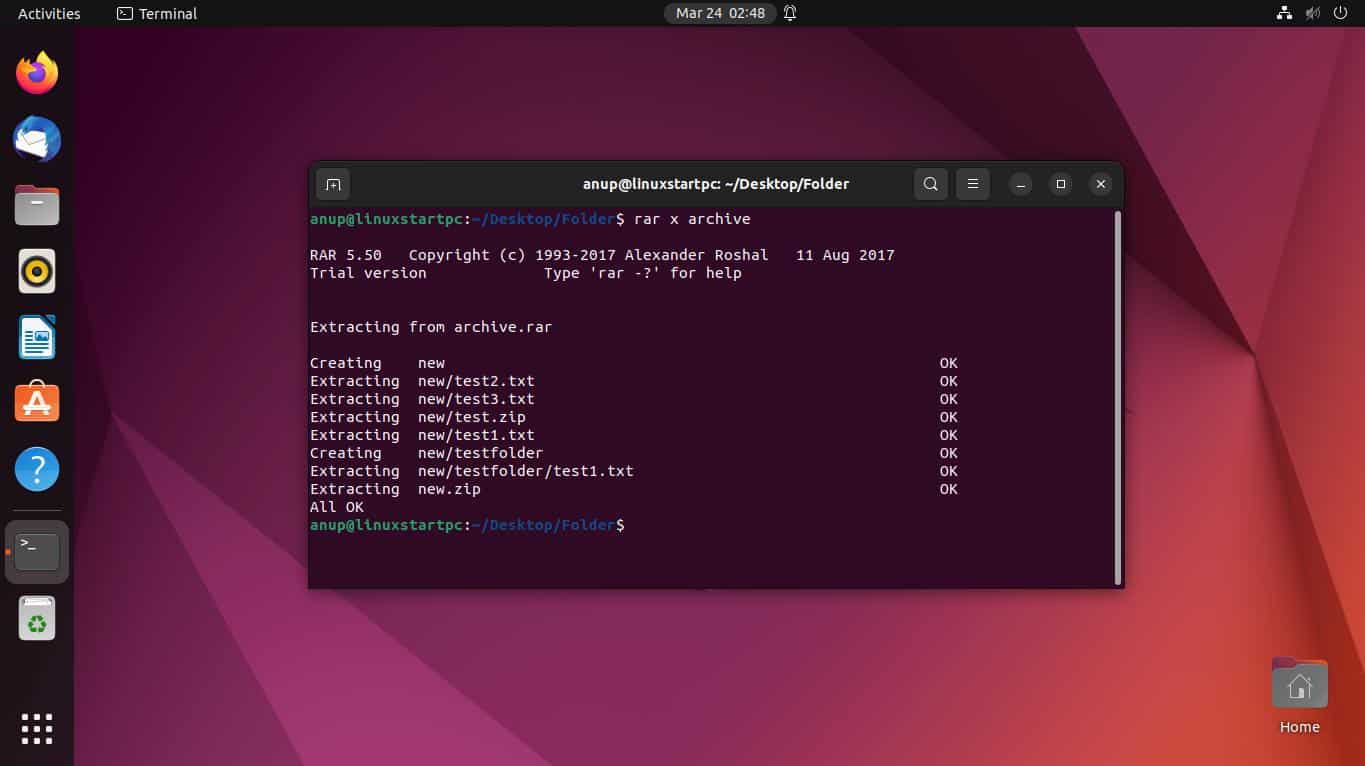The width and height of the screenshot is (1365, 766).
Task: Open the Help application
Action: 37,468
